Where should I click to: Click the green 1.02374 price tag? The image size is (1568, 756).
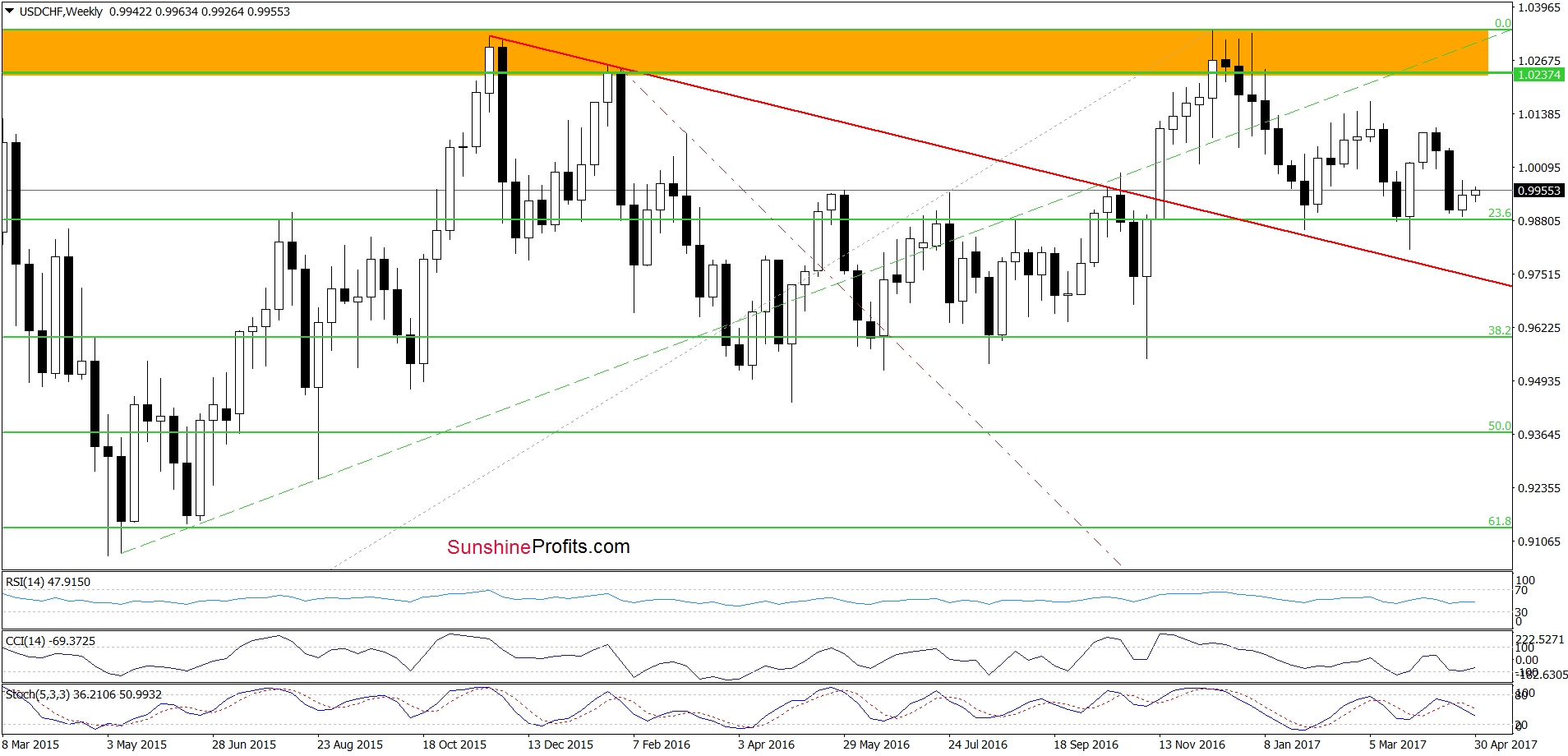click(1538, 75)
